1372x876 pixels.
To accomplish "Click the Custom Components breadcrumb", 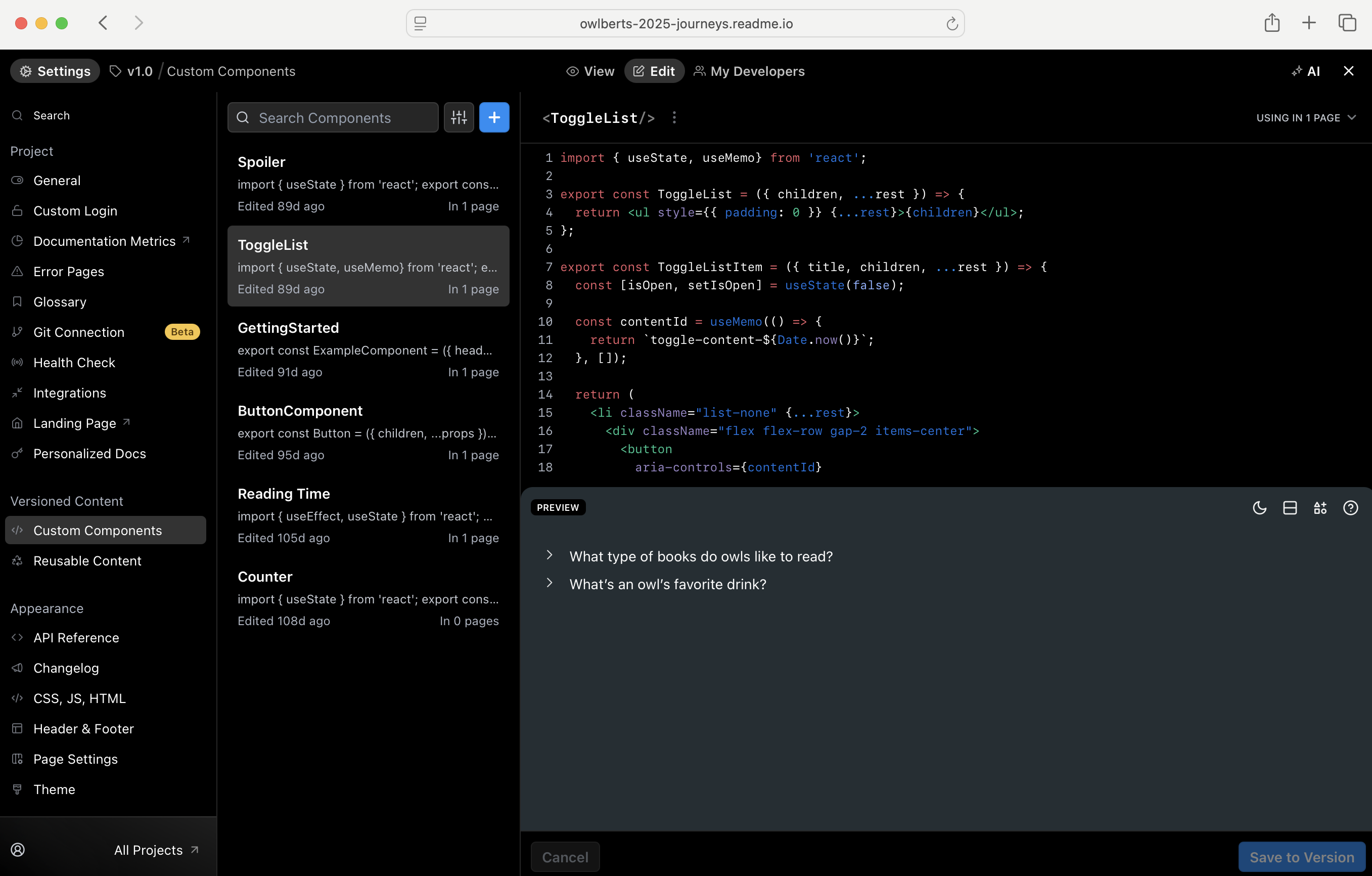I will point(231,71).
